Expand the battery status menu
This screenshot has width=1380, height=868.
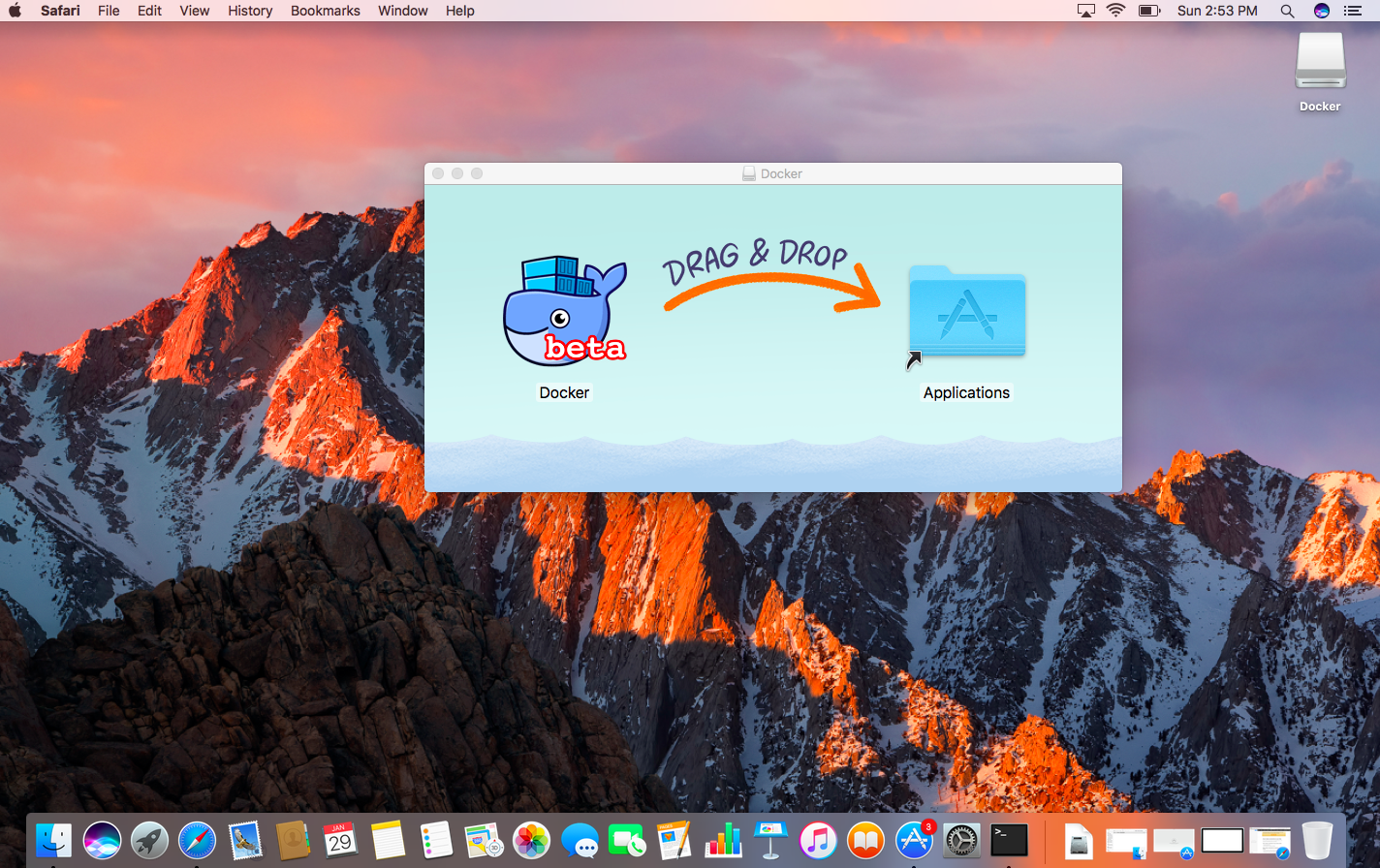click(x=1149, y=11)
